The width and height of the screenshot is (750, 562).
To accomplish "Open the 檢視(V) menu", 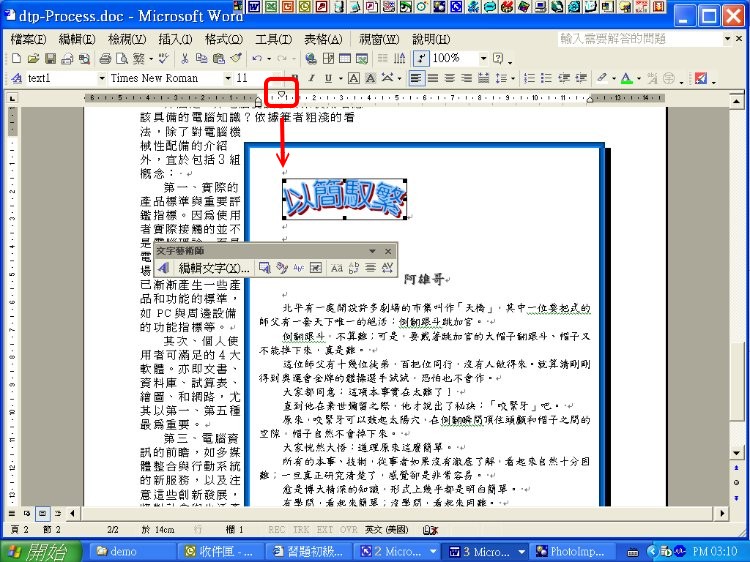I will click(x=127, y=39).
